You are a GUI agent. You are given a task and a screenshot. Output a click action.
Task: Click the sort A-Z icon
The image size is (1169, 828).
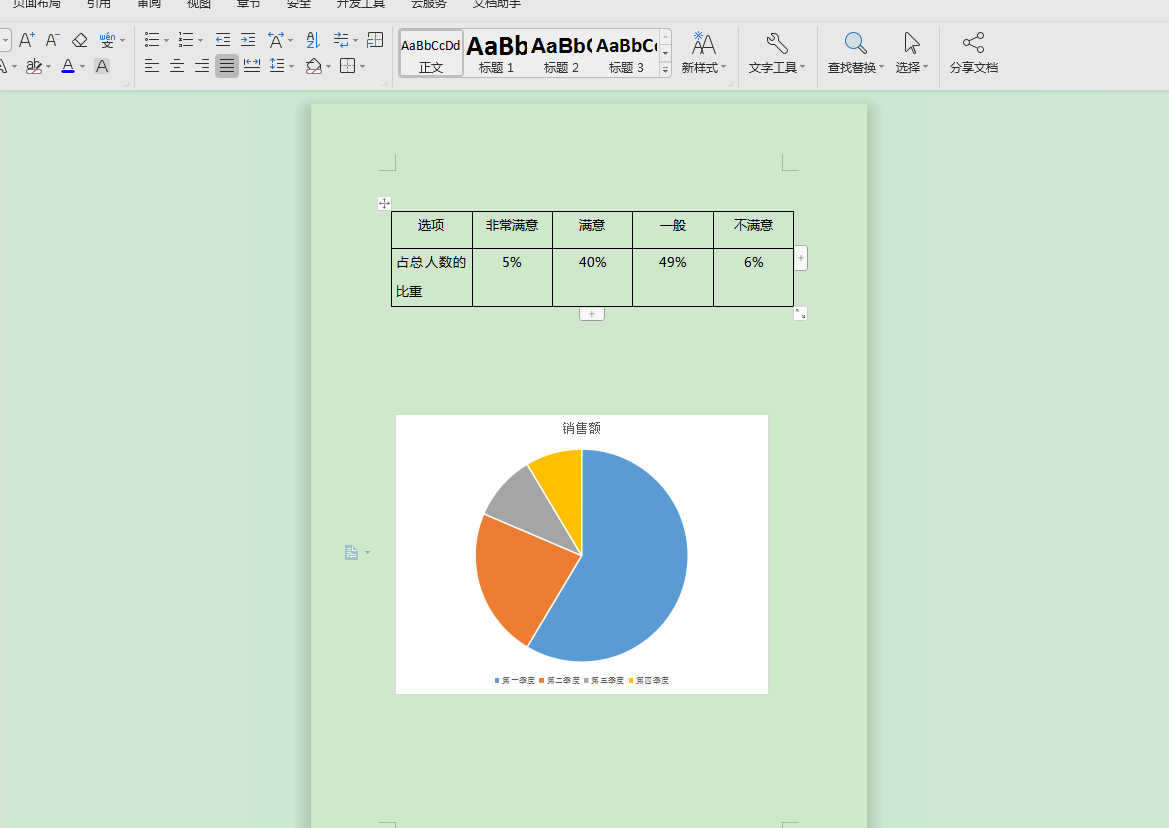point(313,39)
